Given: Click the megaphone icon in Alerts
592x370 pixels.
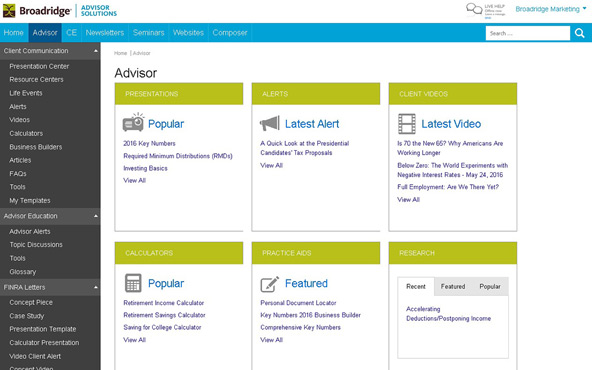Looking at the screenshot, I should click(270, 123).
